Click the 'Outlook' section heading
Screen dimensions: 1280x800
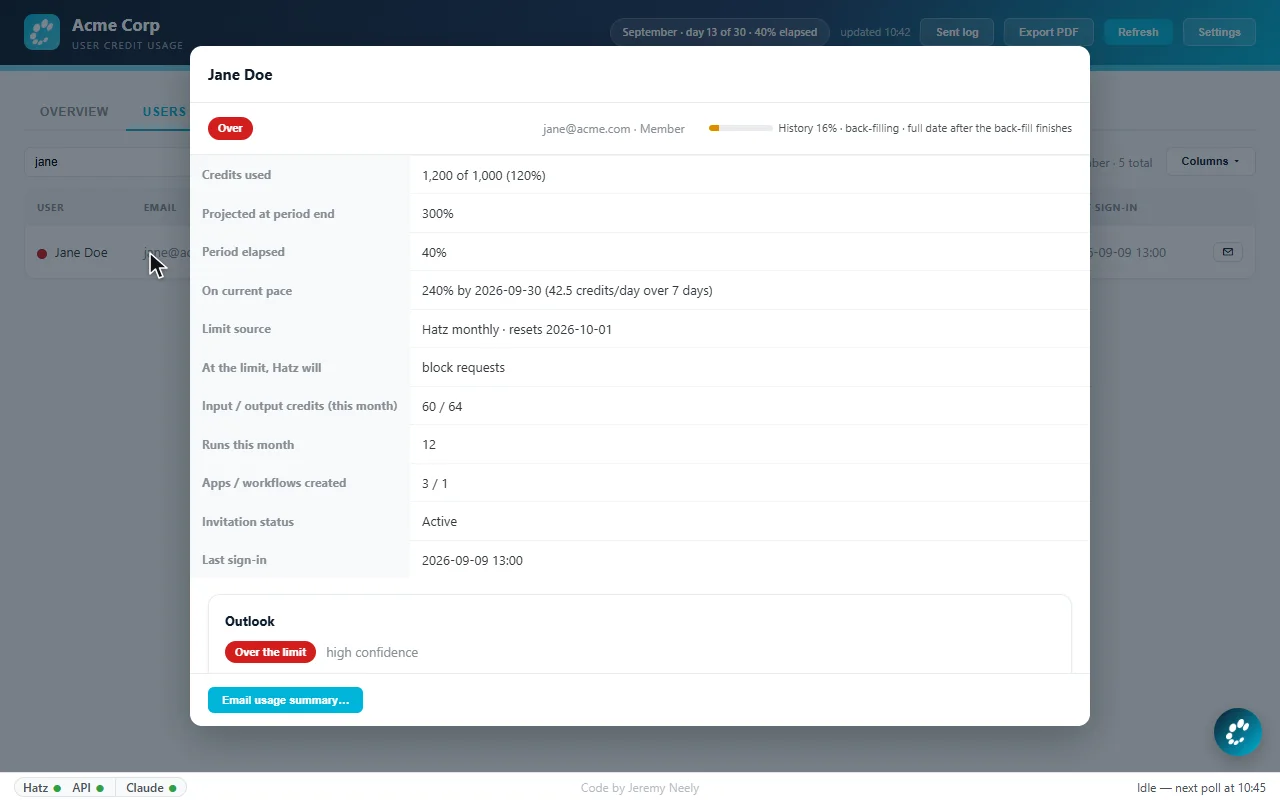250,621
